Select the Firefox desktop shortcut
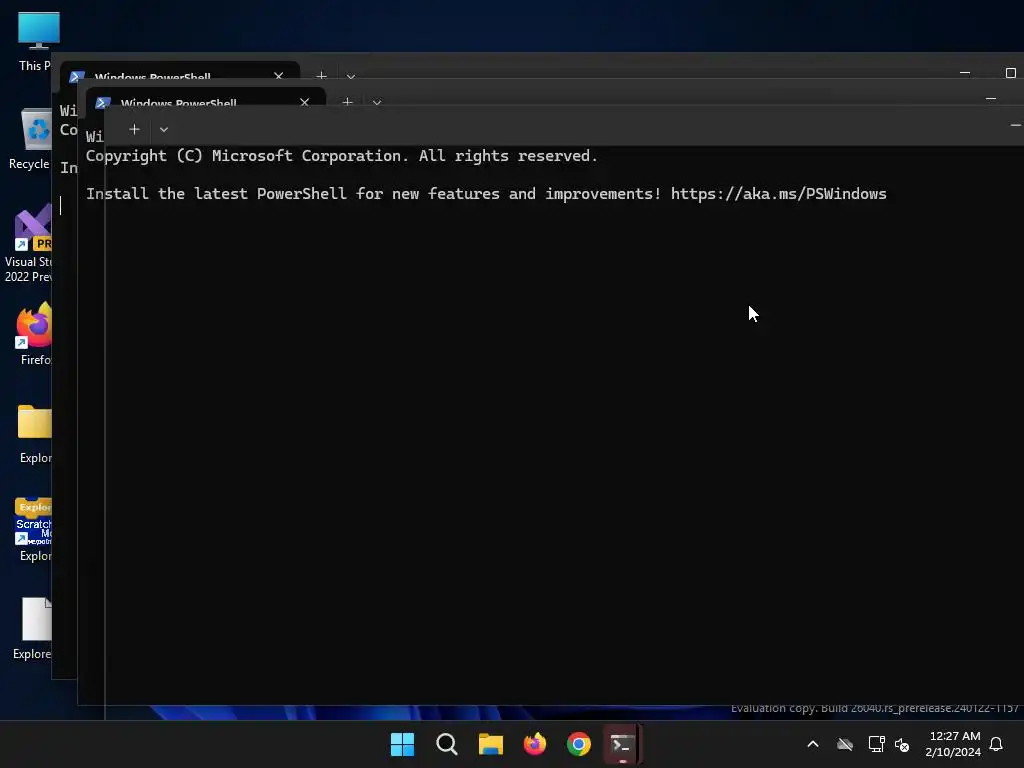 [x=34, y=334]
